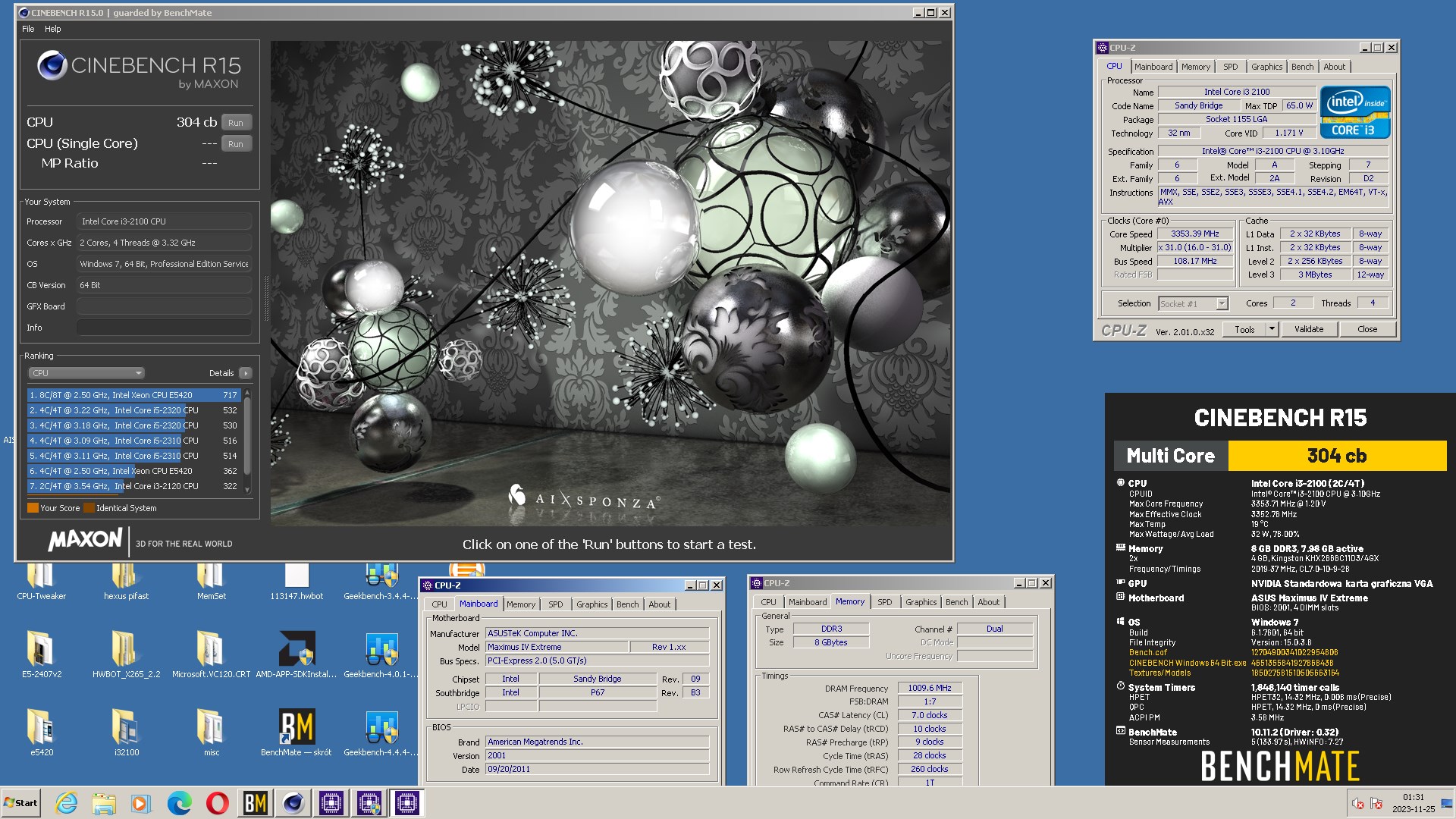Viewport: 1456px width, 819px height.
Task: Select CPU tab in Mainboard CPU-Z window
Action: click(439, 604)
